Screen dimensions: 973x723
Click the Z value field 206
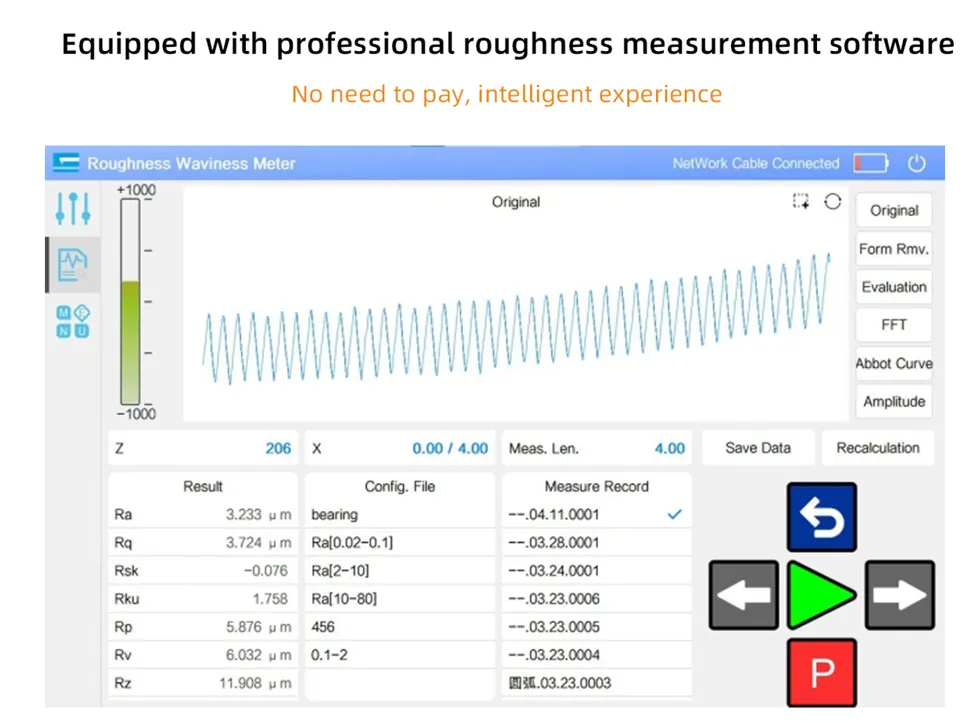click(203, 448)
